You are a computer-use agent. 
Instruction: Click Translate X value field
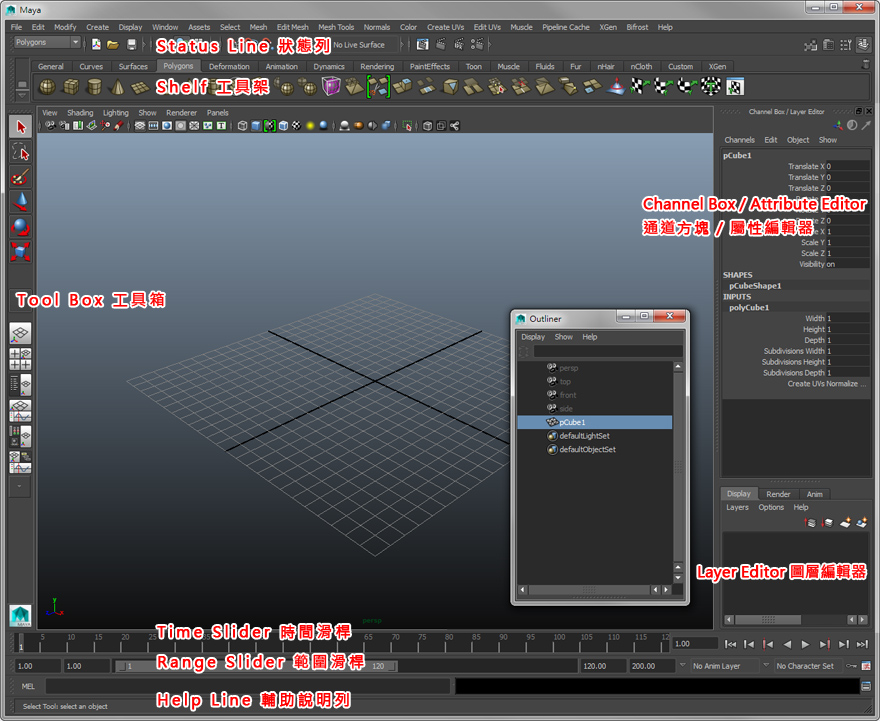846,166
